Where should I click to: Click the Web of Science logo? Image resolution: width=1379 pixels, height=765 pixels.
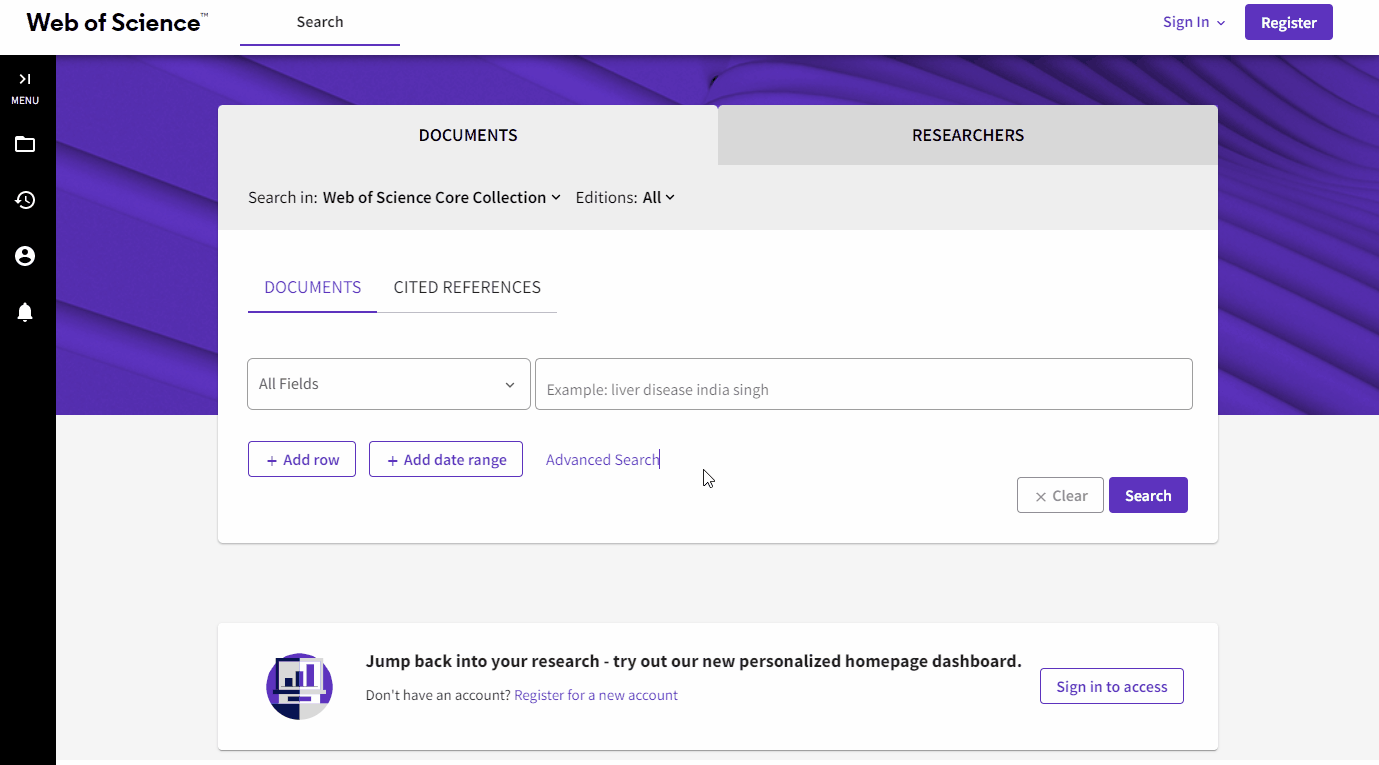(x=117, y=22)
